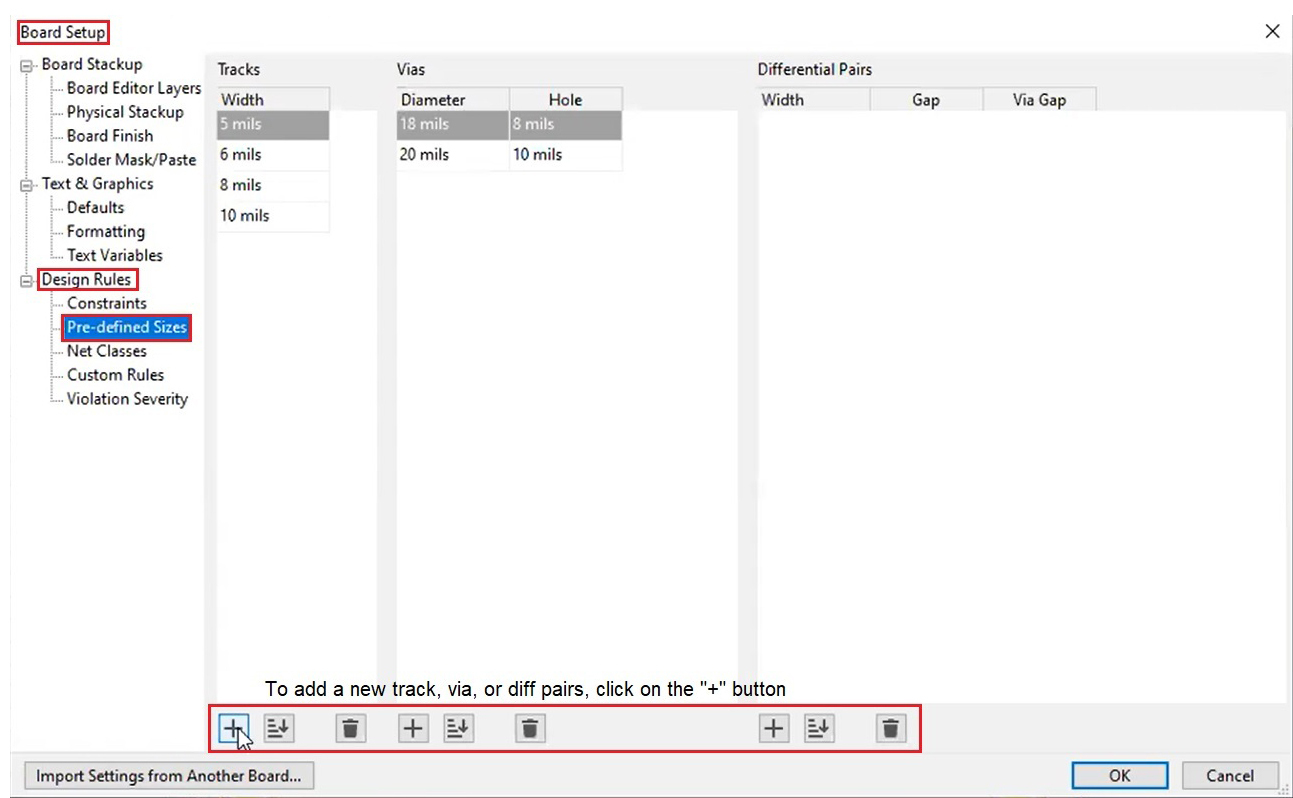This screenshot has height=798, width=1293.
Task: Delete the selected differential pair
Action: [890, 729]
